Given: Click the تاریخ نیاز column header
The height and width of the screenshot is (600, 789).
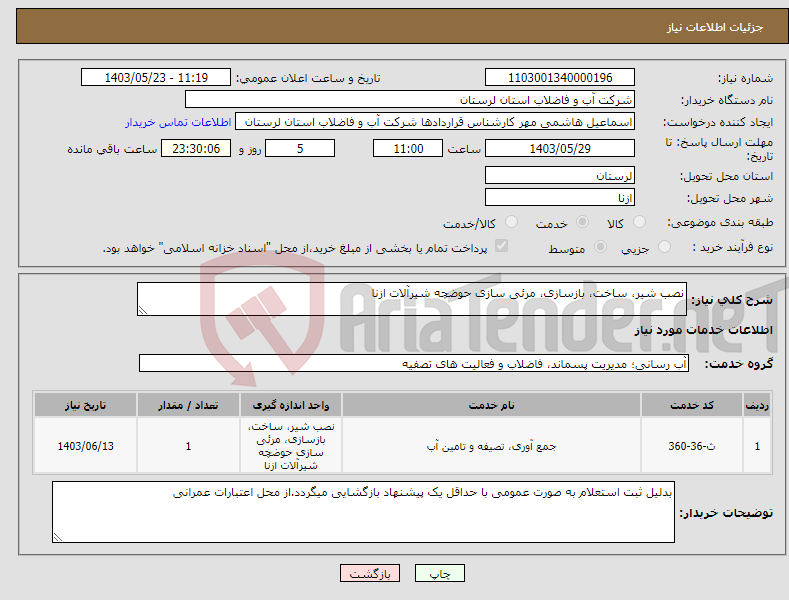Looking at the screenshot, I should pyautogui.click(x=85, y=405).
